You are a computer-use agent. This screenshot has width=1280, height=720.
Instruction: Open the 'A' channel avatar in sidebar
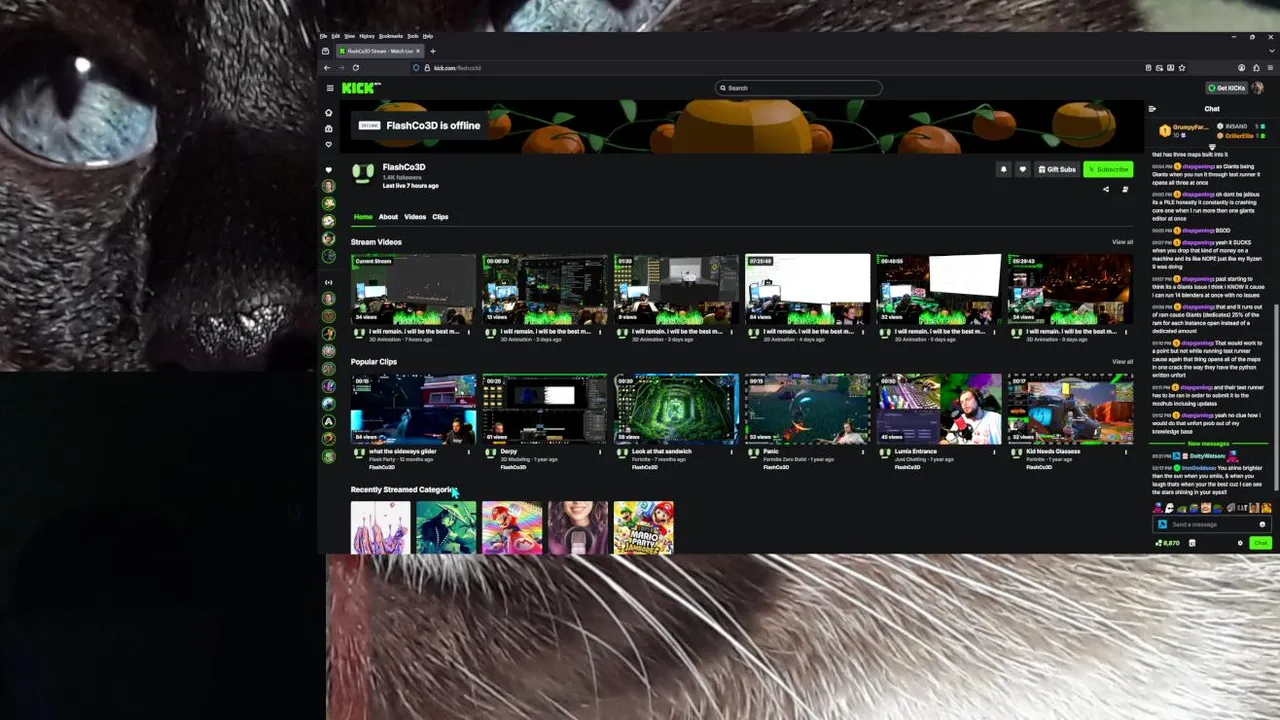328,422
